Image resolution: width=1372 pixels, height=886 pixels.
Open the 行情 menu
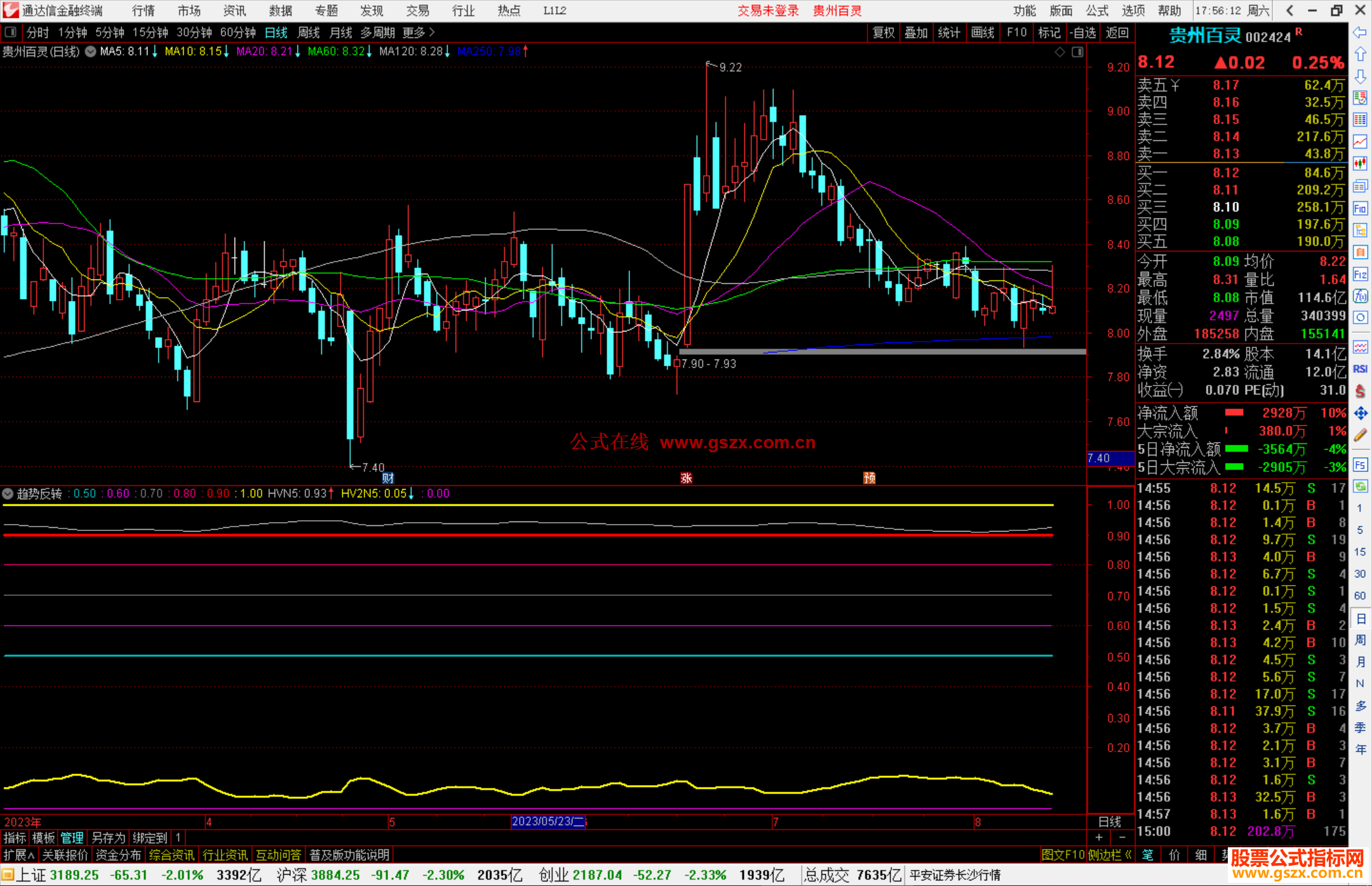click(x=144, y=11)
